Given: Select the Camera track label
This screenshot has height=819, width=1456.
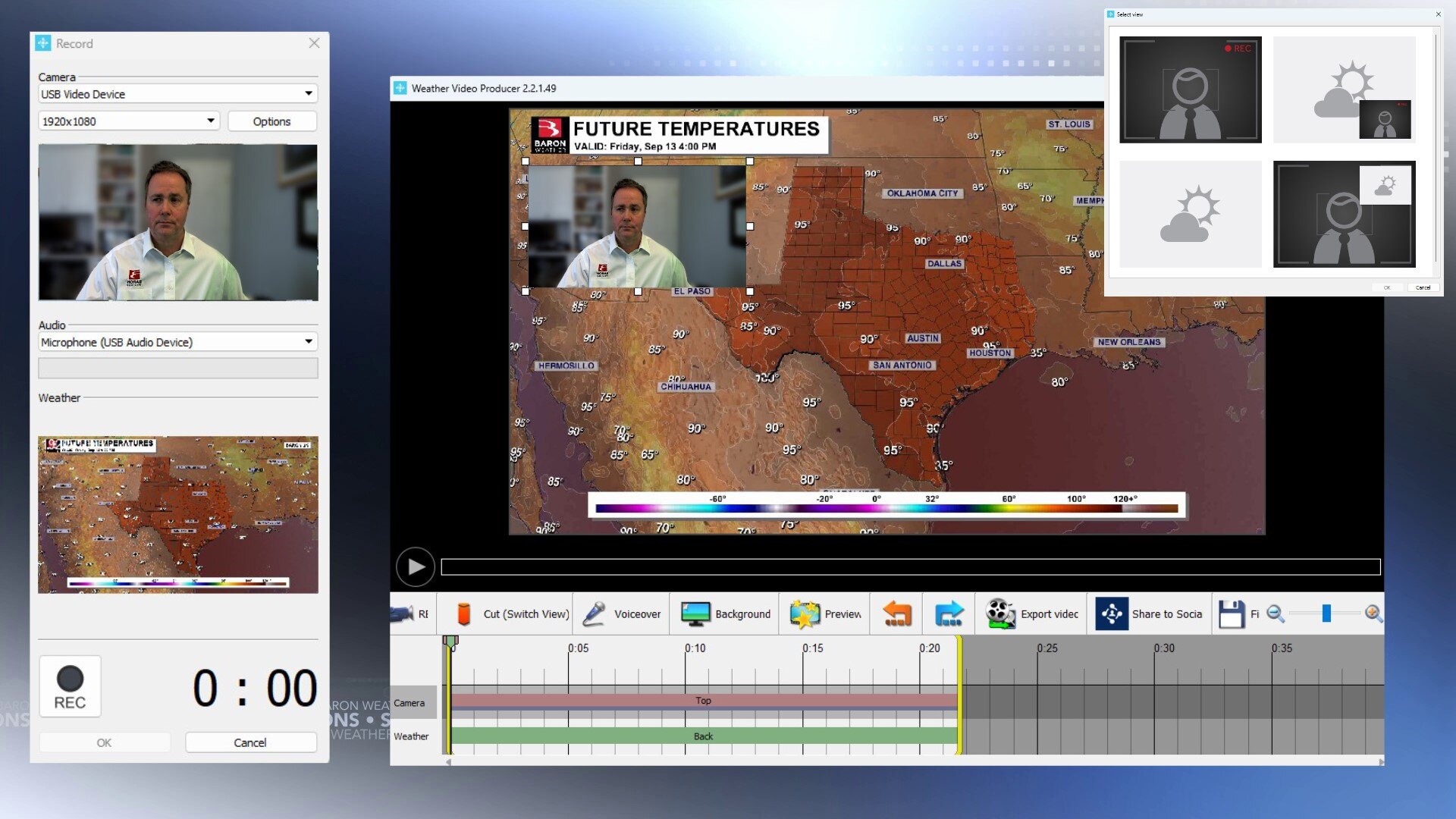Looking at the screenshot, I should (413, 703).
